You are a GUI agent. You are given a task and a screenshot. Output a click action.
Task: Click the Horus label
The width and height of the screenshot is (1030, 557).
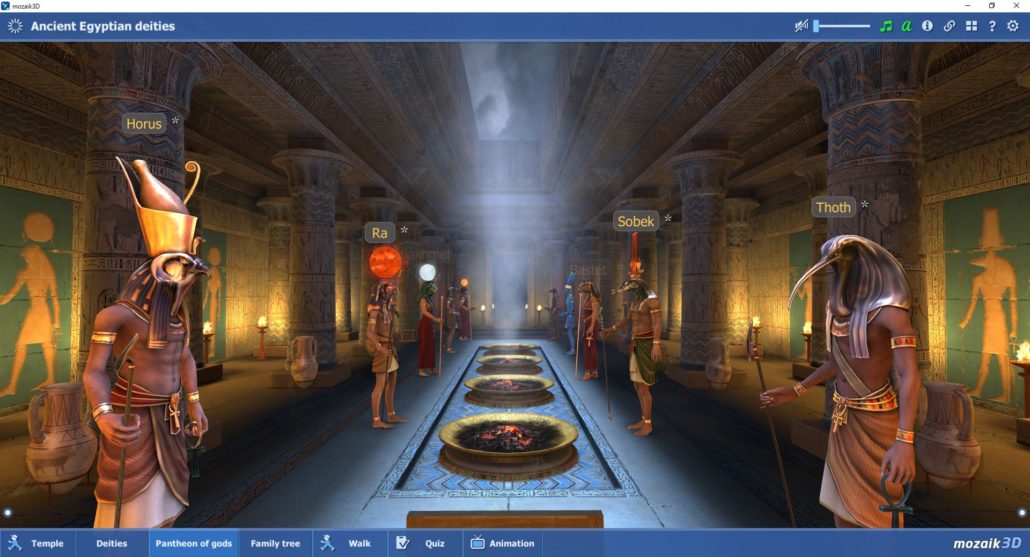[144, 124]
